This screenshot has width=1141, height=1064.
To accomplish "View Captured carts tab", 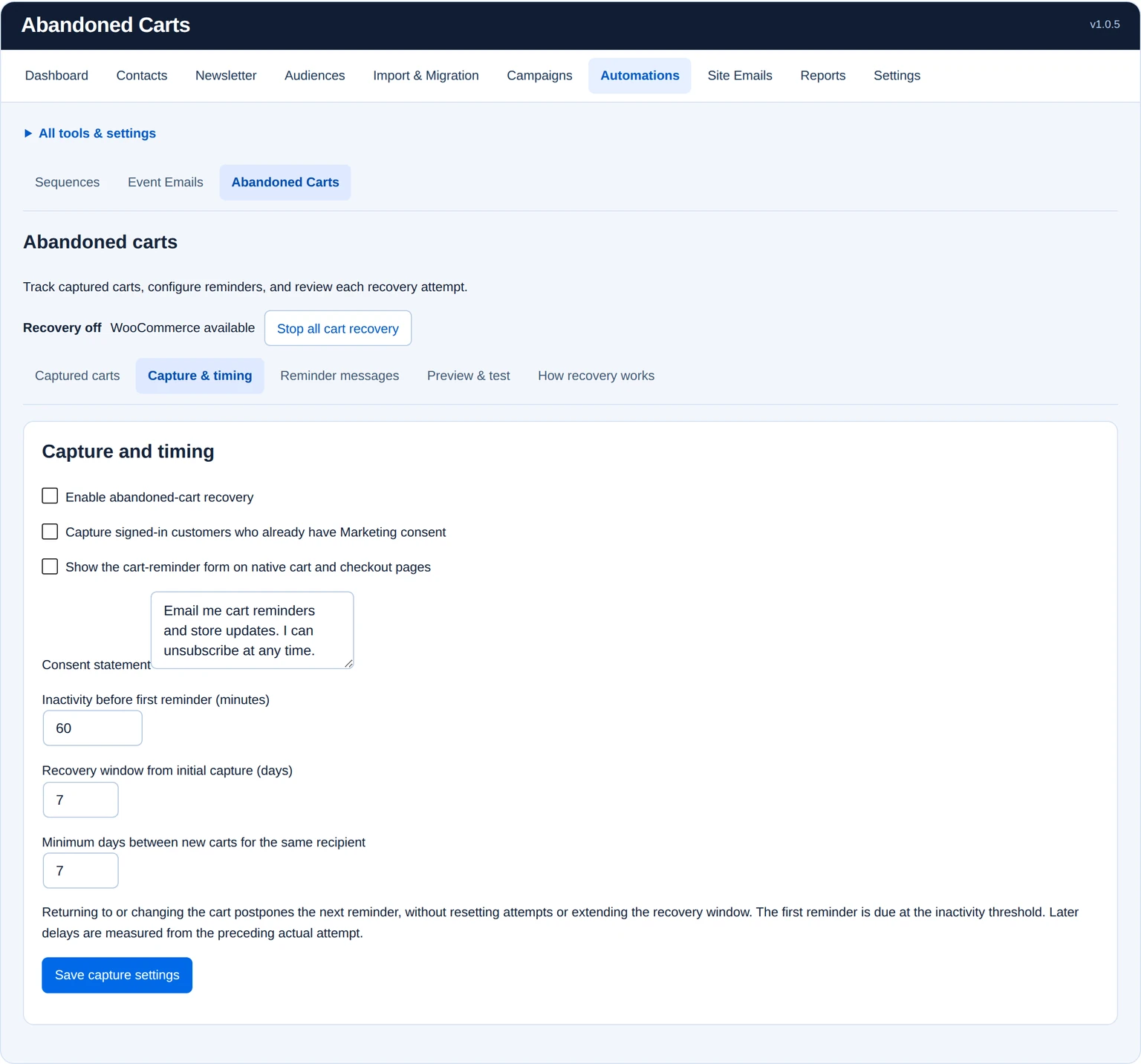I will [x=77, y=376].
